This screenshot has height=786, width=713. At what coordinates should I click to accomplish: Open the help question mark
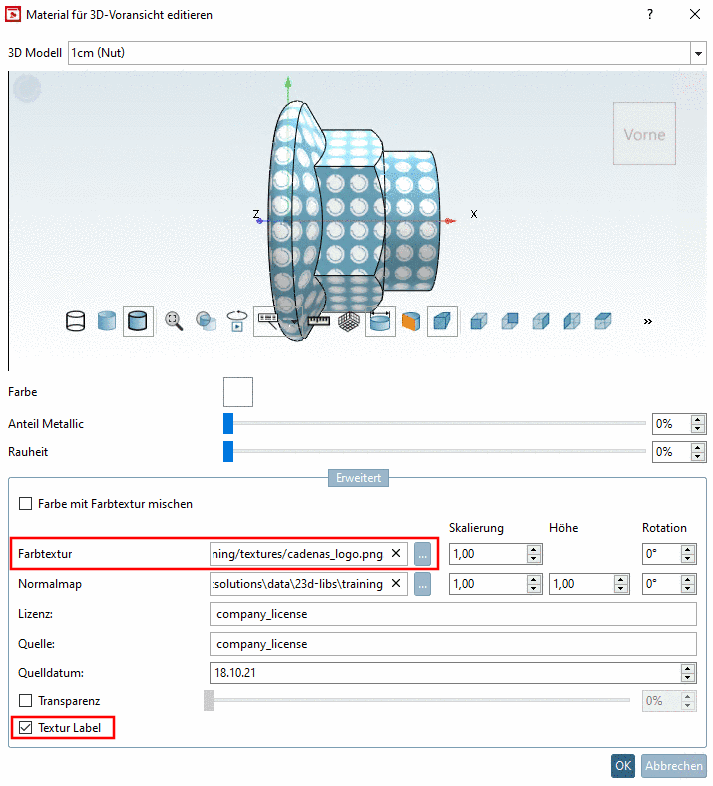pyautogui.click(x=650, y=14)
